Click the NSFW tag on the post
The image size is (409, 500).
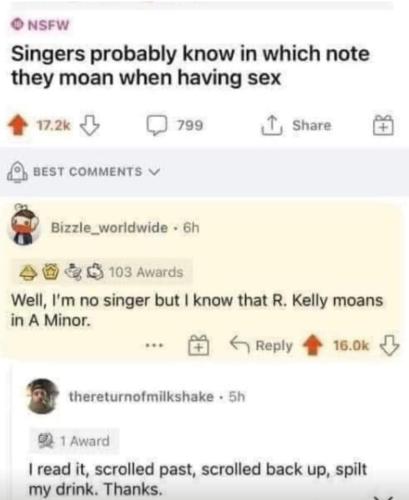pos(40,25)
